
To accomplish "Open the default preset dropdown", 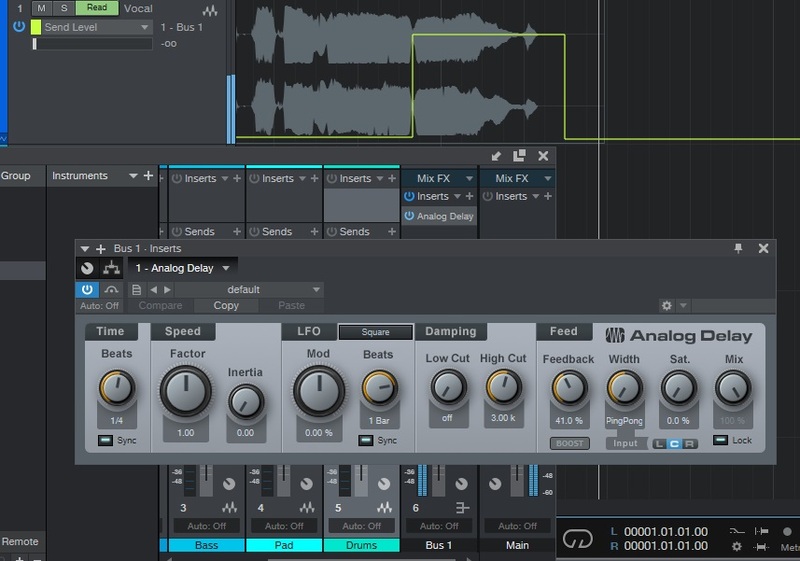I will [249, 290].
